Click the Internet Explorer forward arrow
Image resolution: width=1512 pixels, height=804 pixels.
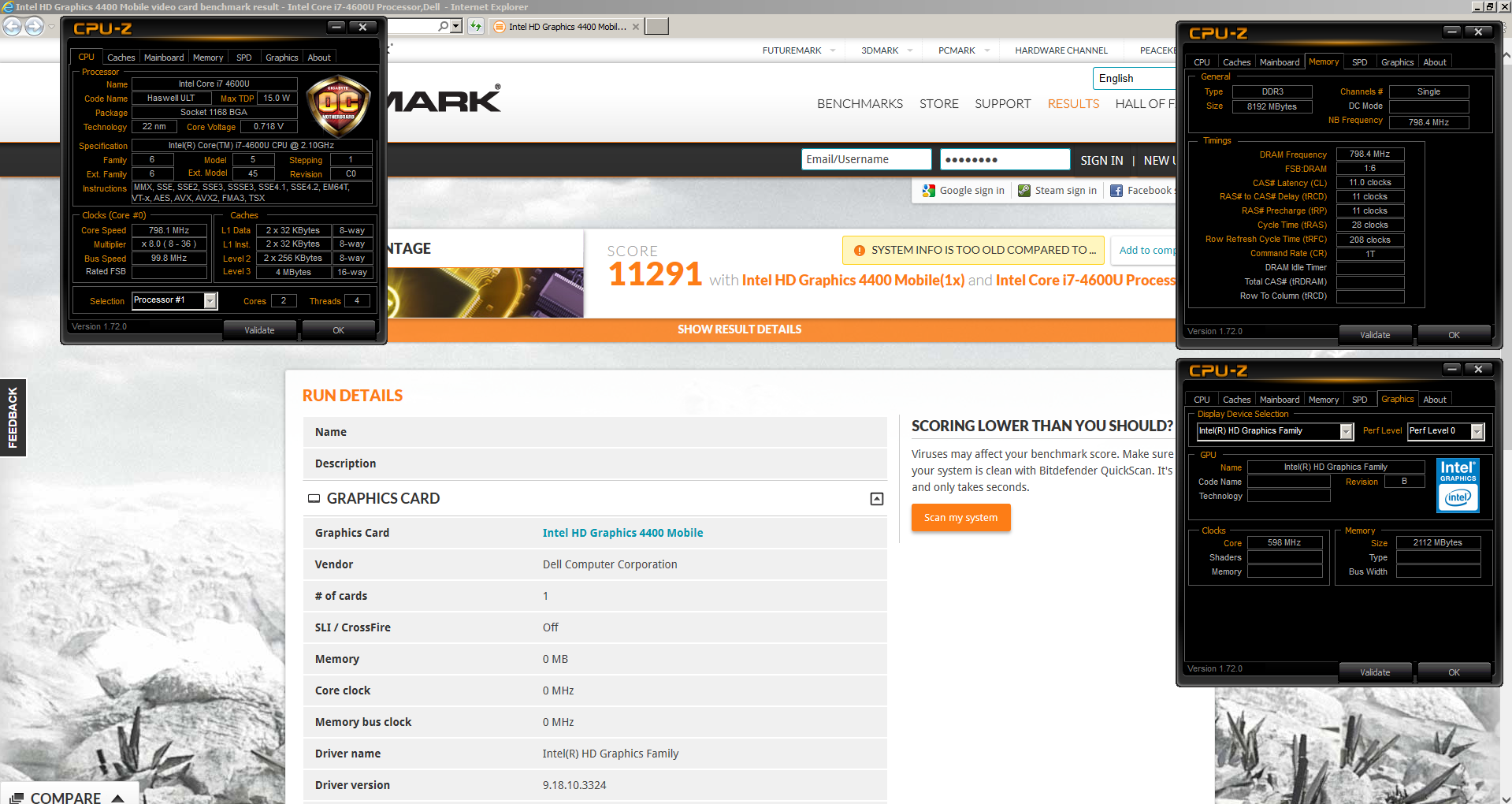coord(34,26)
